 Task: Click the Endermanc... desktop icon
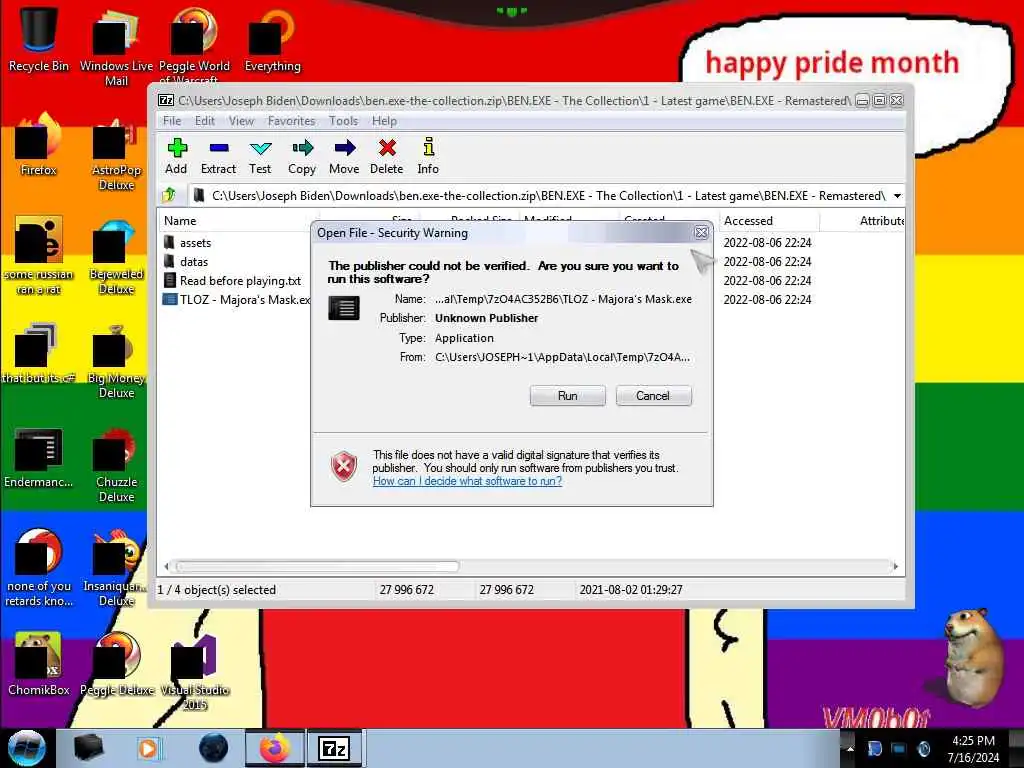39,456
